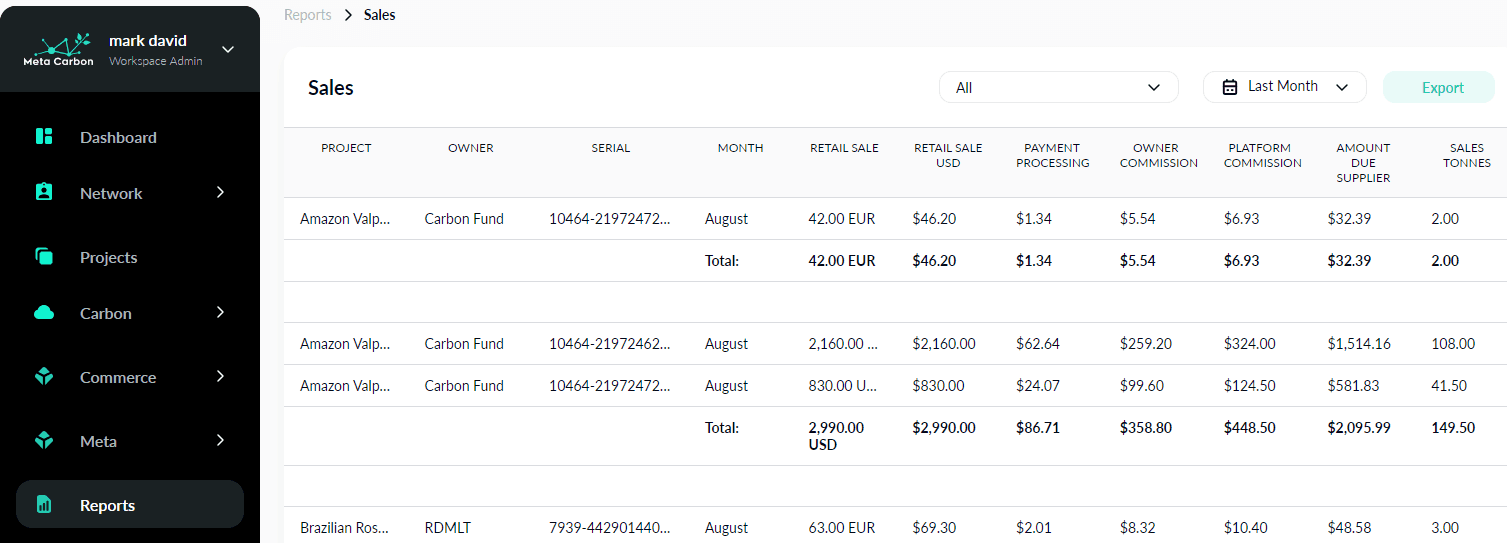Click the Commerce icon in sidebar
This screenshot has width=1507, height=543.
tap(44, 377)
